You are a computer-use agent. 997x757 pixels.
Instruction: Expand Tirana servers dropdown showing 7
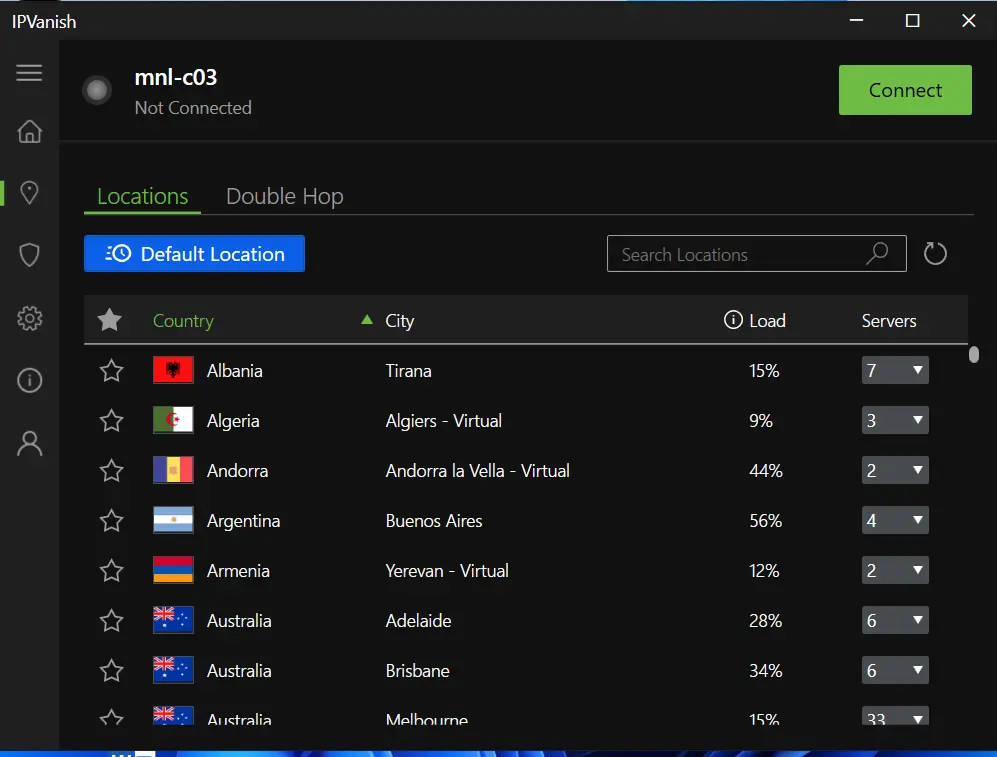click(895, 370)
